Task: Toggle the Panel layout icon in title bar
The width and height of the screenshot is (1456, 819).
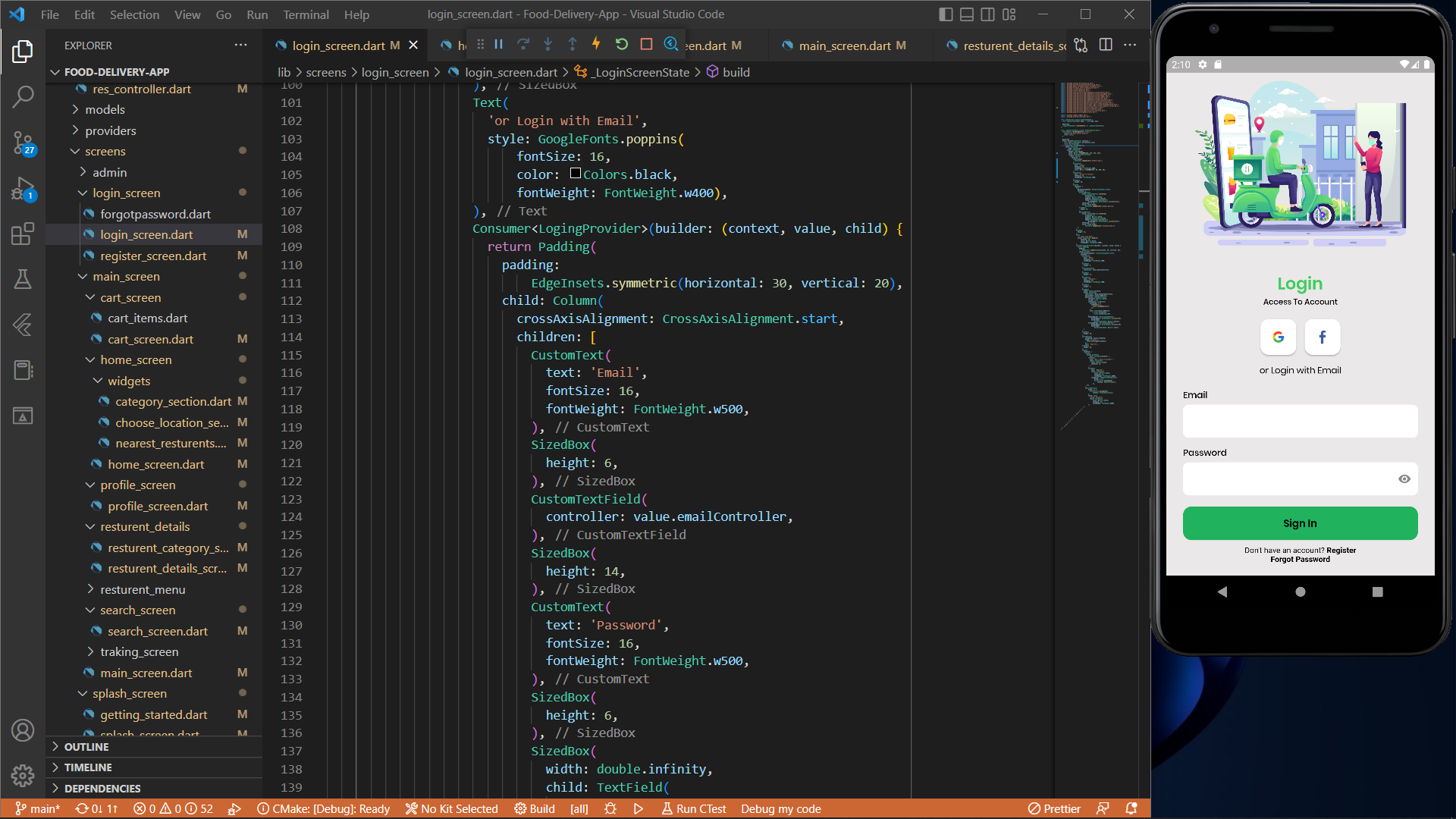Action: 967,14
